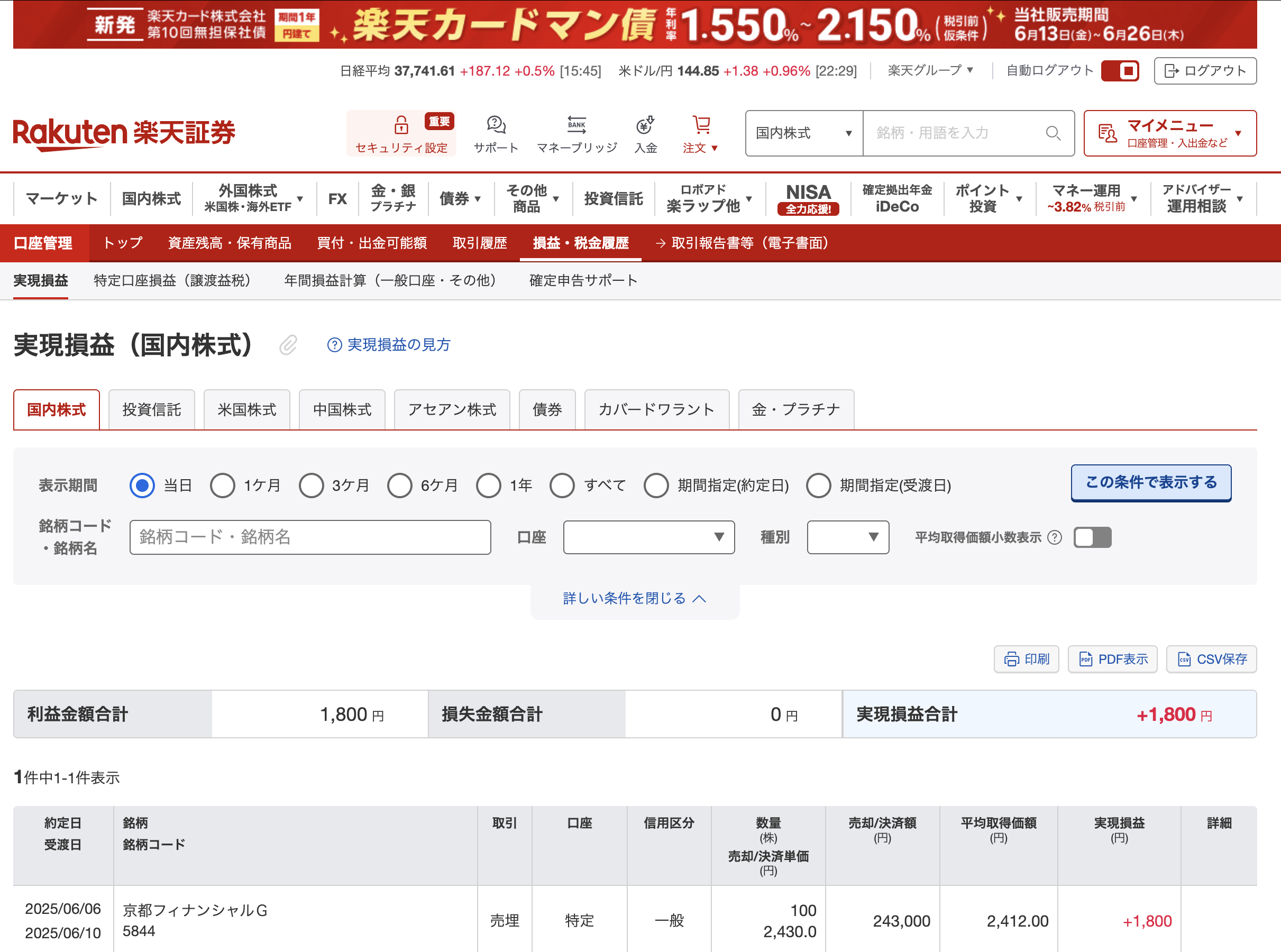
Task: Switch to 中国株式 tab
Action: 342,410
